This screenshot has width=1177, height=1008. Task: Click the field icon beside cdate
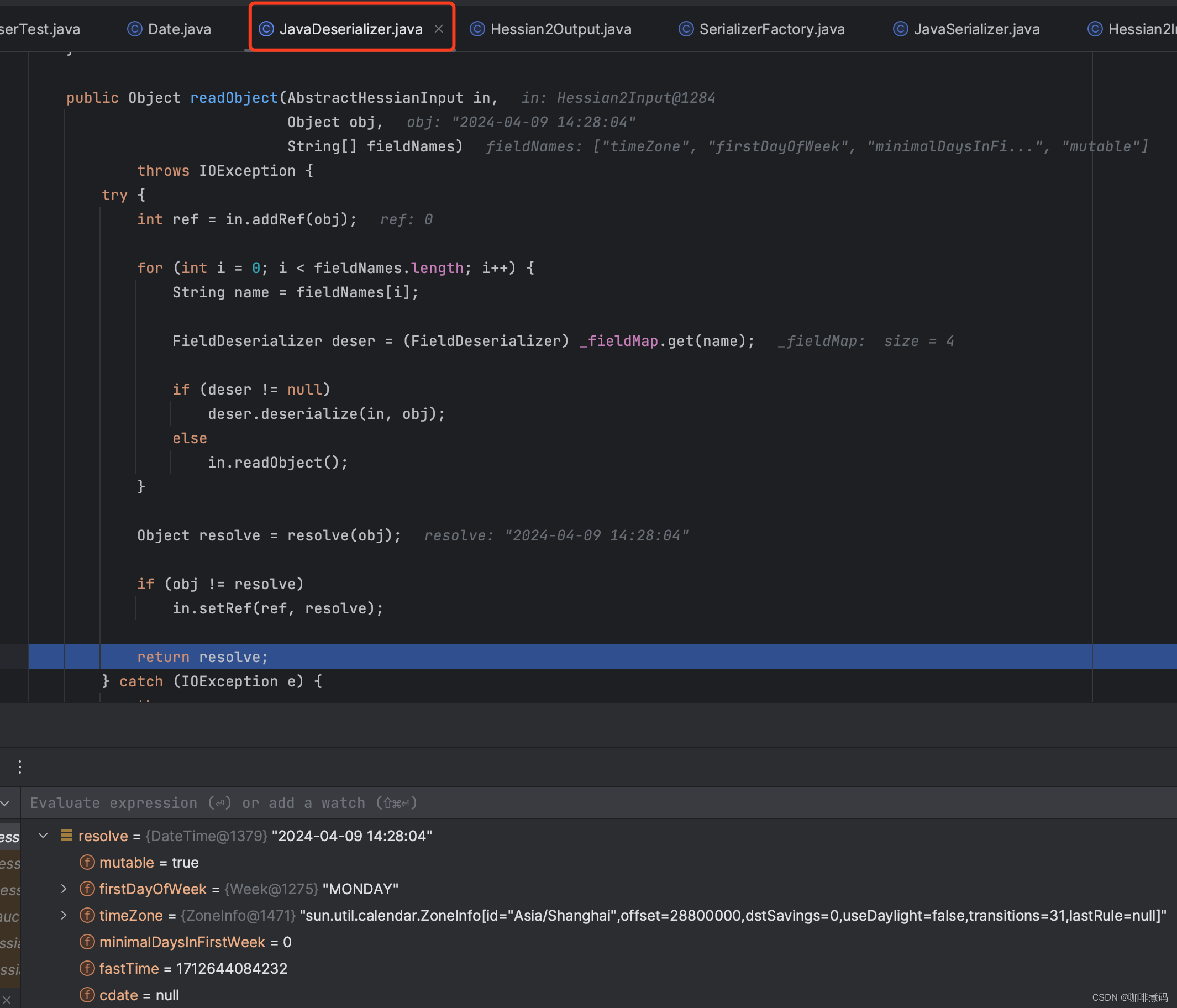[87, 995]
